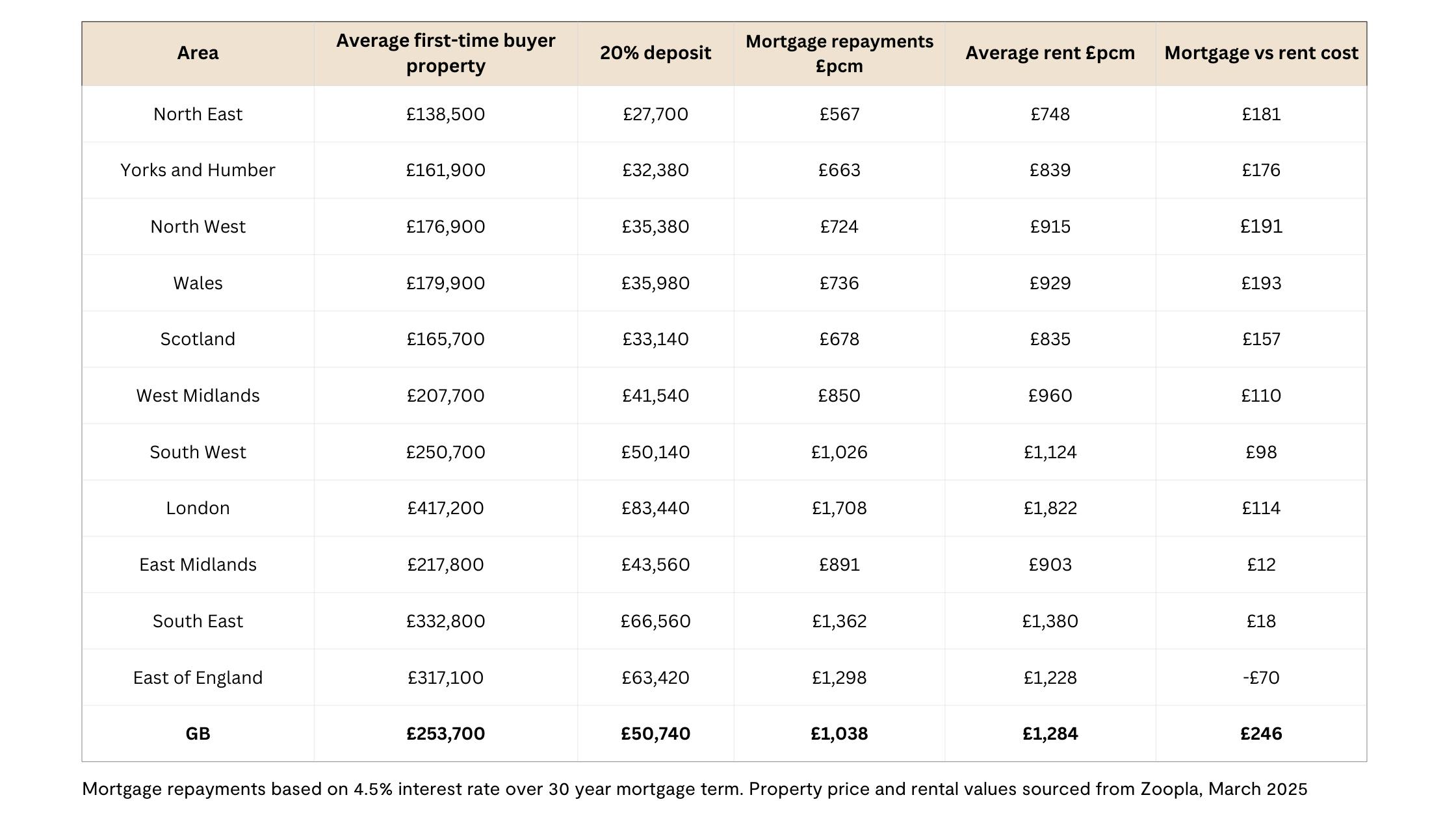
Task: Click the "Mortgage repayments £pcm" header
Action: (839, 53)
